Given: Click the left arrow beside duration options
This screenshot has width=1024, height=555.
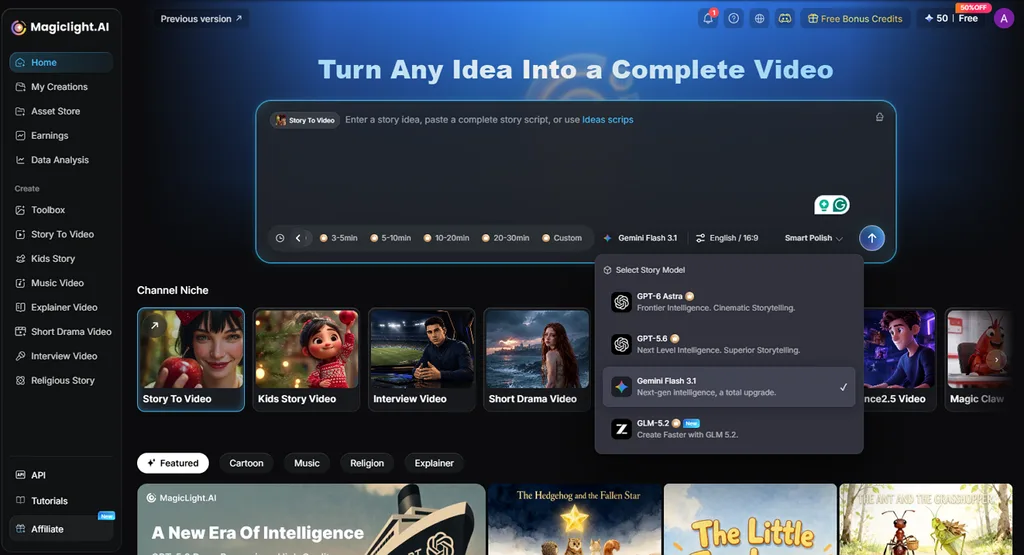Looking at the screenshot, I should 299,238.
